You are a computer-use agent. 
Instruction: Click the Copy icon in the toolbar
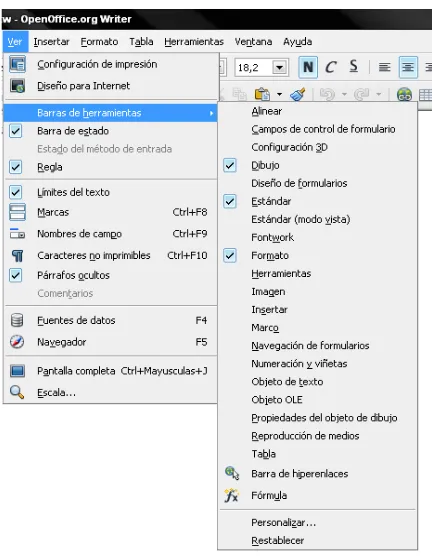(240, 94)
